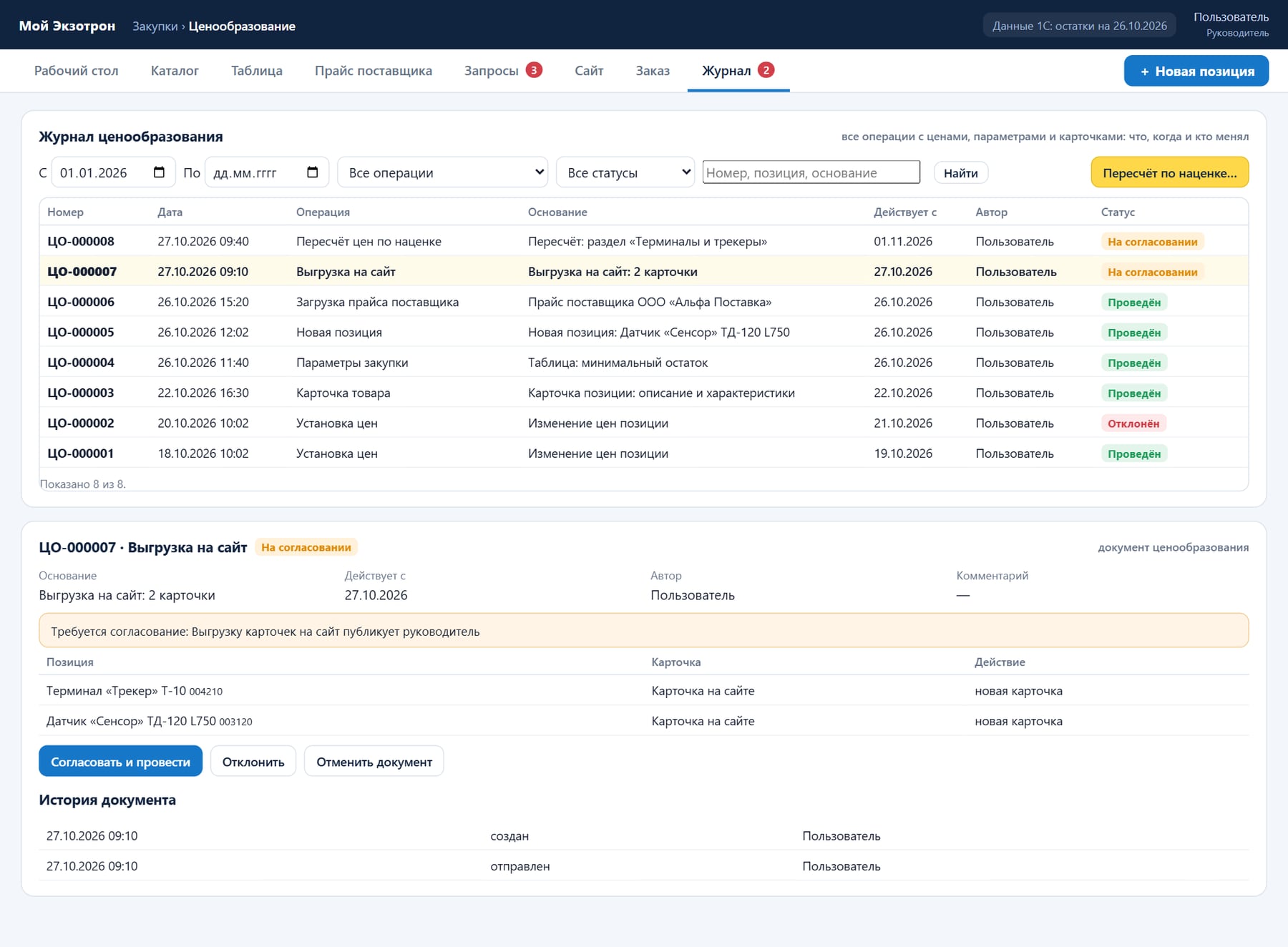The height and width of the screenshot is (947, 1288).
Task: Click 'Прайс поставщика ООО «Альфа Поставка»' cell
Action: 650,302
